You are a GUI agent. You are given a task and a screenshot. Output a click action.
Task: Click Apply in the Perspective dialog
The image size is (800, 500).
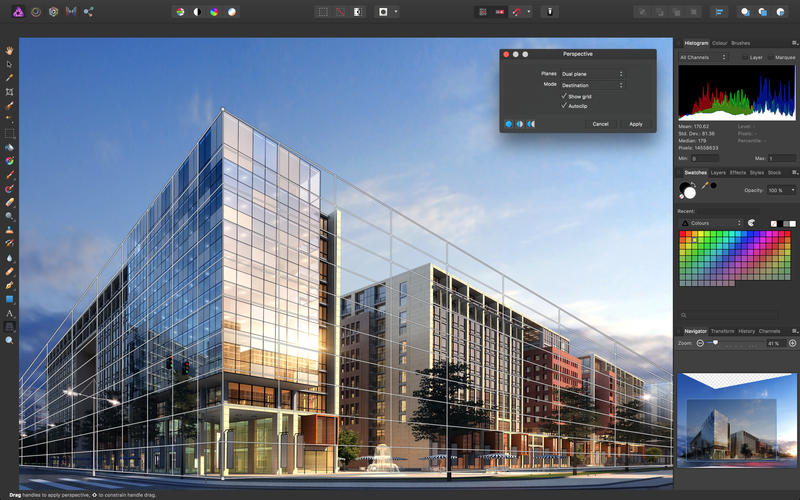pos(635,124)
